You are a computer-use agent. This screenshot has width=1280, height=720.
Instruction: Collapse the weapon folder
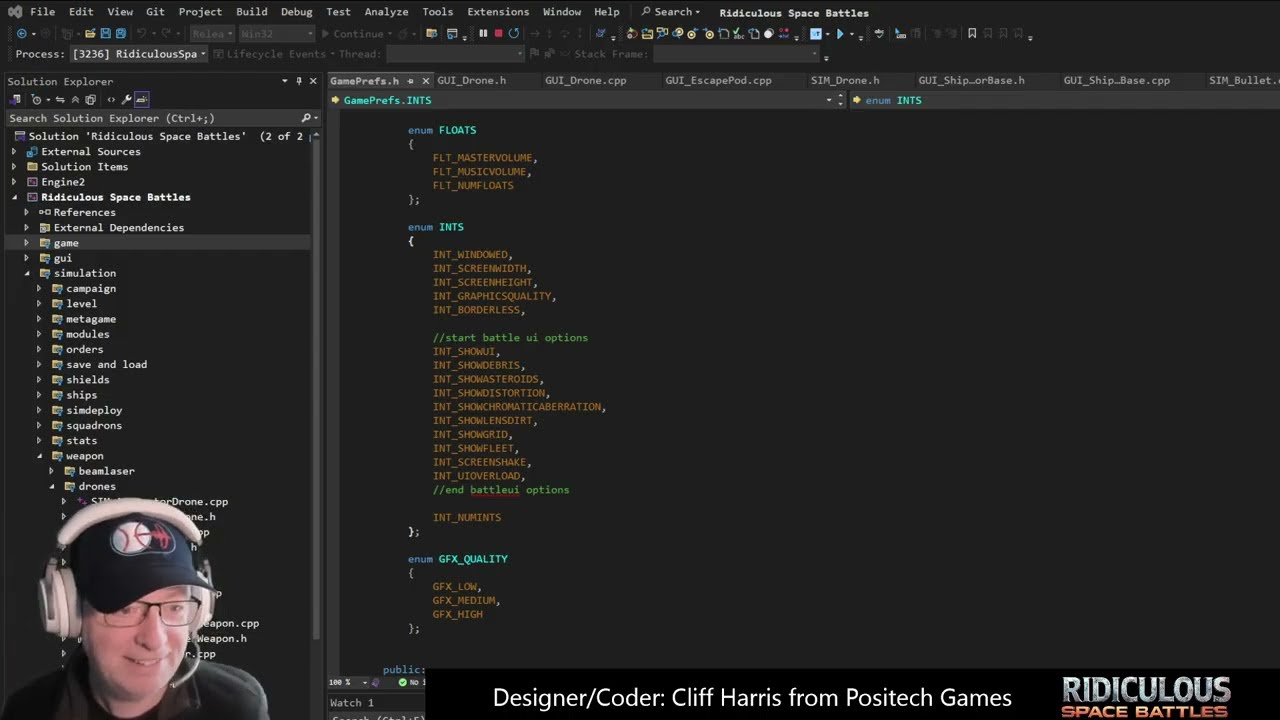tap(39, 456)
